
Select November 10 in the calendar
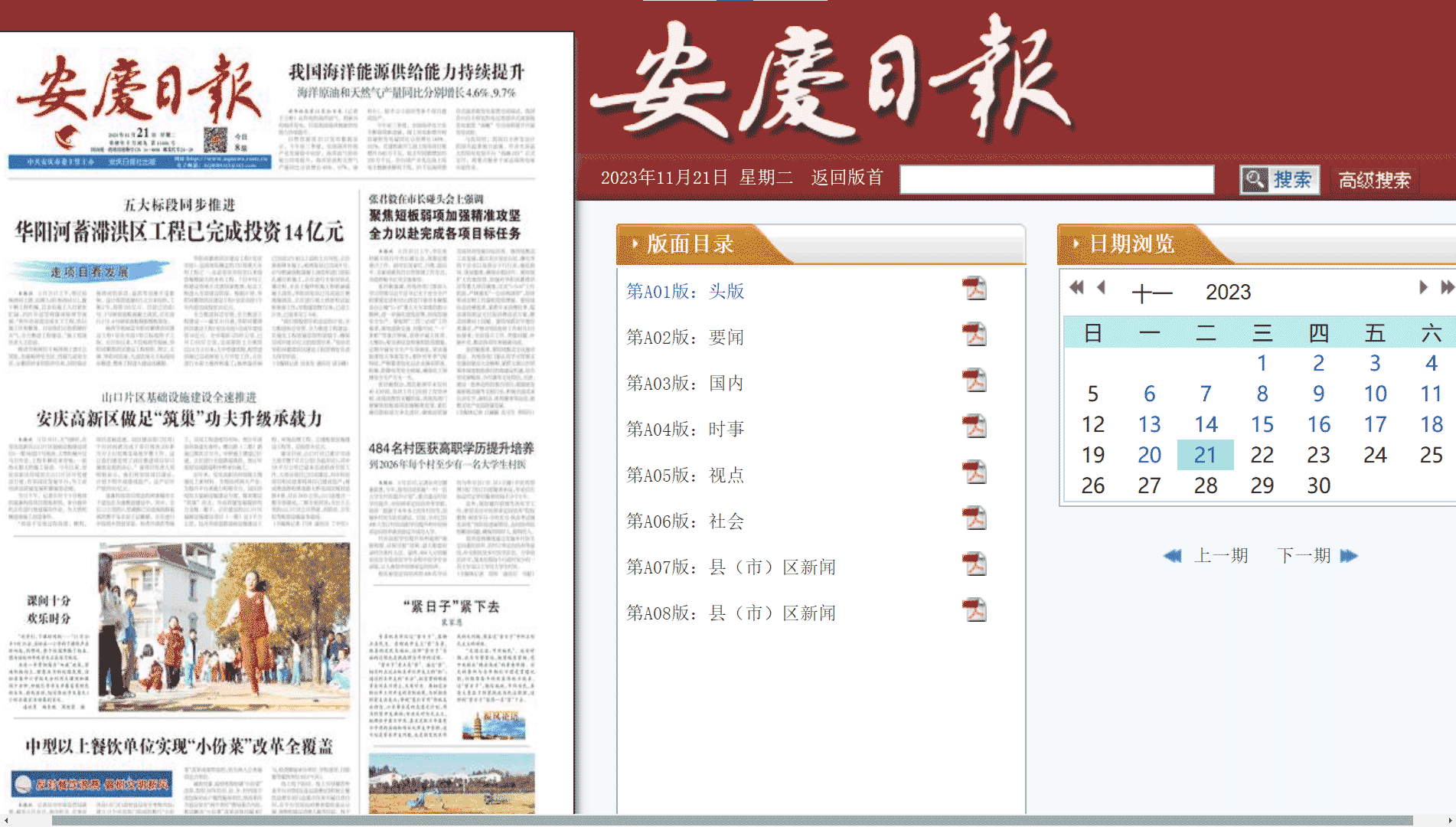(x=1375, y=394)
